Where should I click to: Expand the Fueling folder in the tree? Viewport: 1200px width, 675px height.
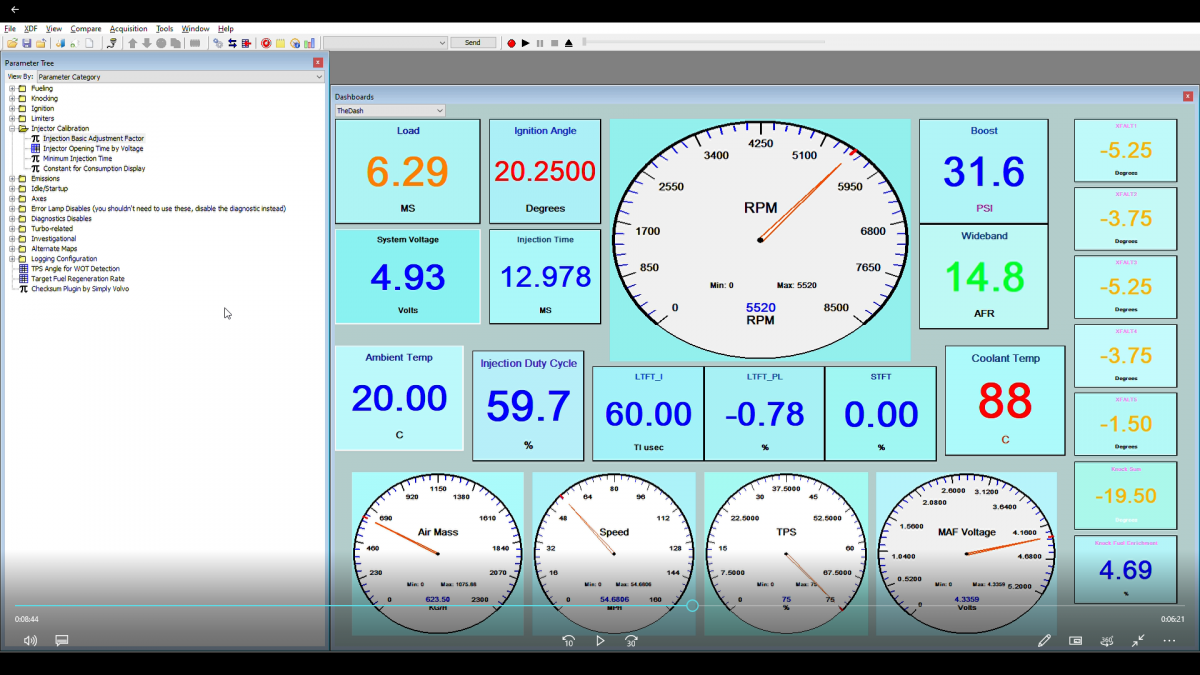pyautogui.click(x=12, y=89)
